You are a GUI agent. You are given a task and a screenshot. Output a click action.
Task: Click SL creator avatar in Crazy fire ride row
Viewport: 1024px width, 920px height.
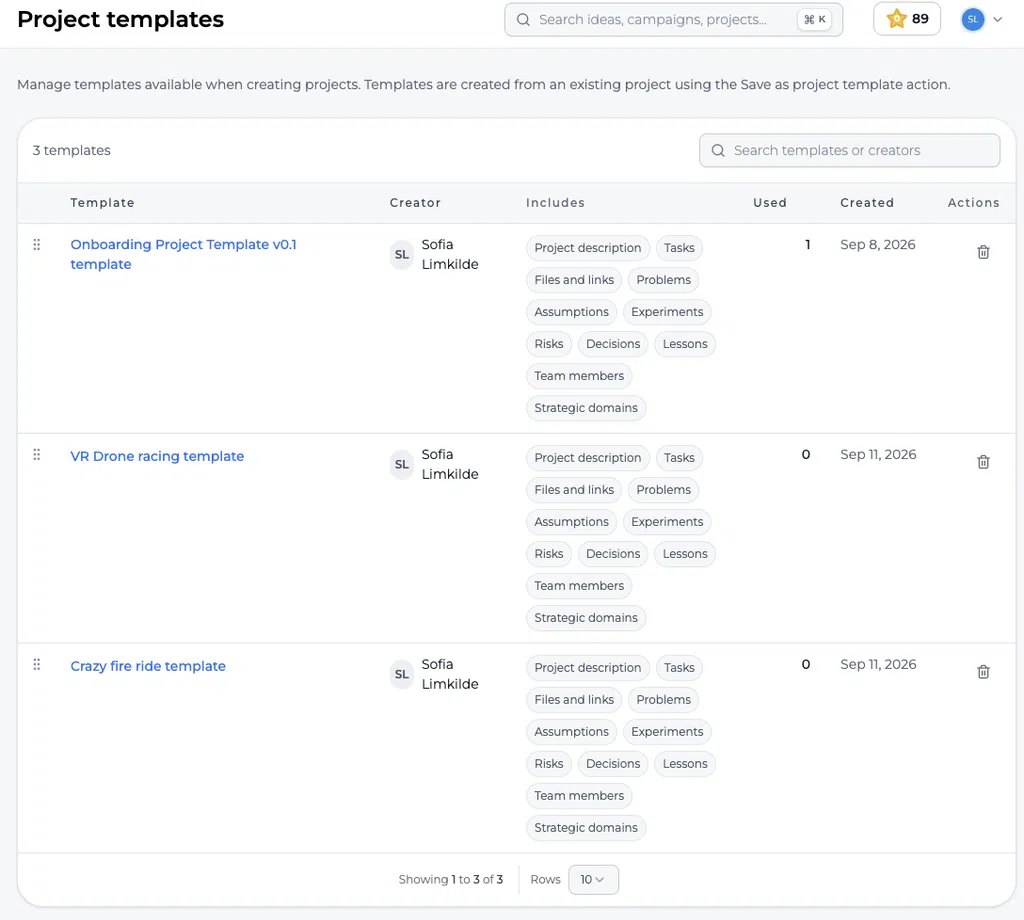click(x=402, y=674)
